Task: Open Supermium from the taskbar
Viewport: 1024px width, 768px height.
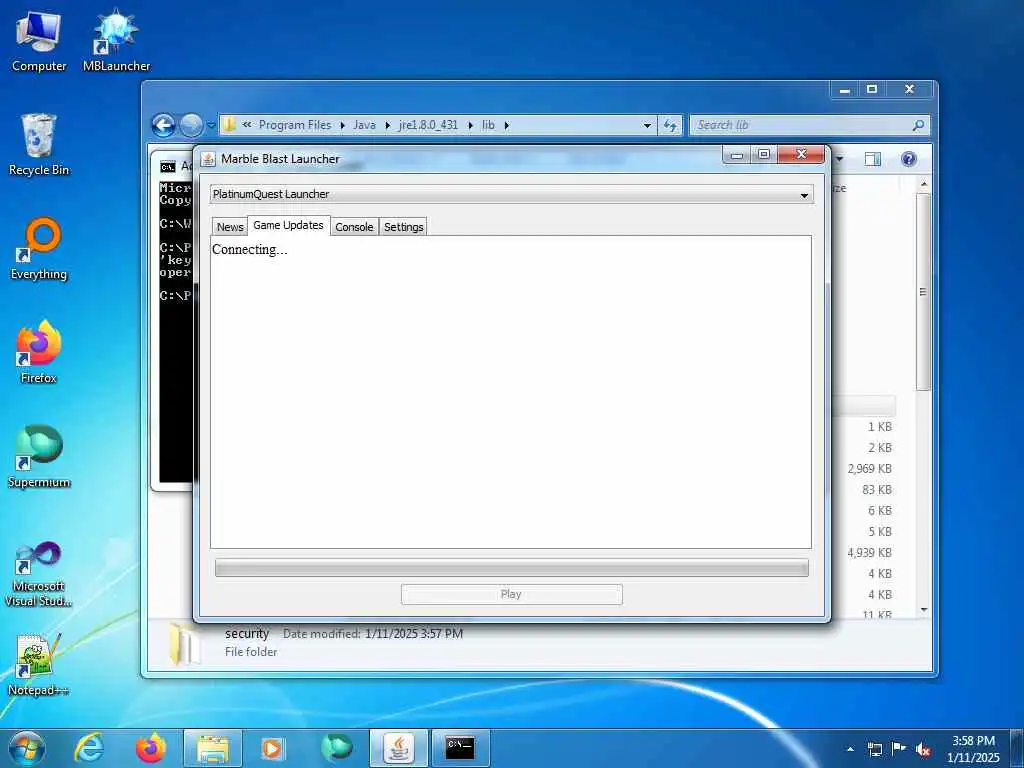Action: [337, 748]
